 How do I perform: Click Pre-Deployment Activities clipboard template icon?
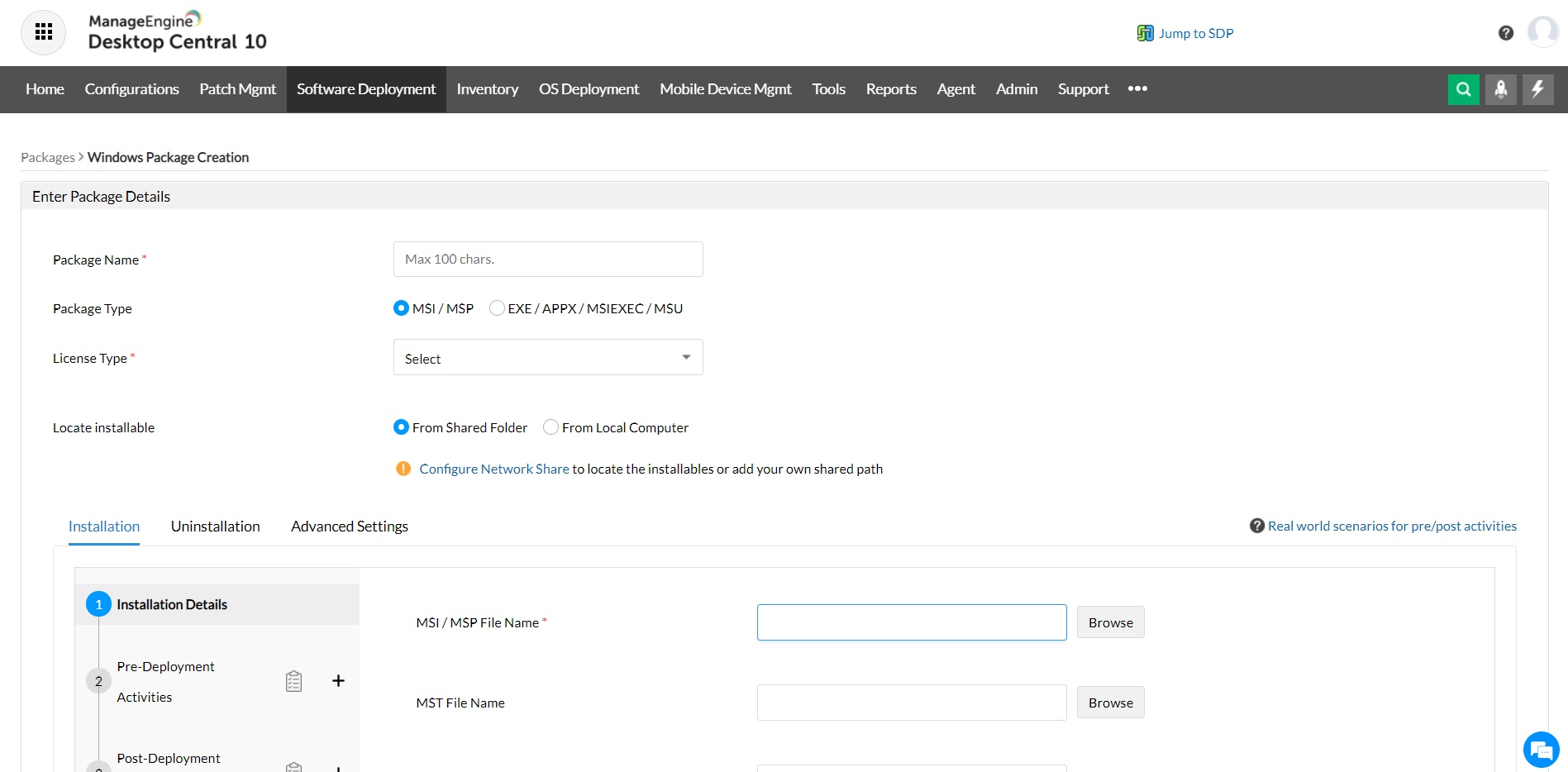[293, 681]
